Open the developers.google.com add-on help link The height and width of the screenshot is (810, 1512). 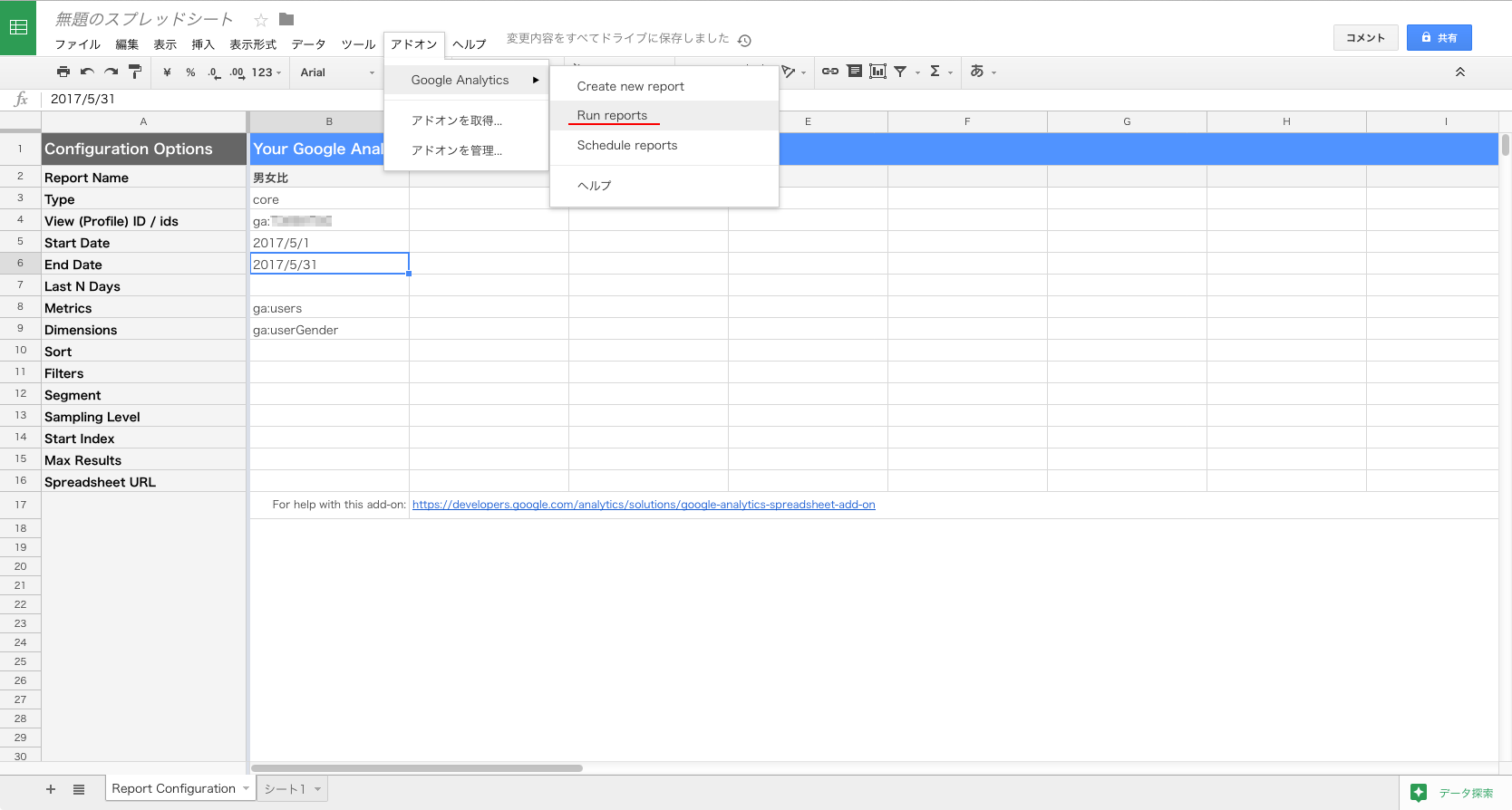coord(644,505)
